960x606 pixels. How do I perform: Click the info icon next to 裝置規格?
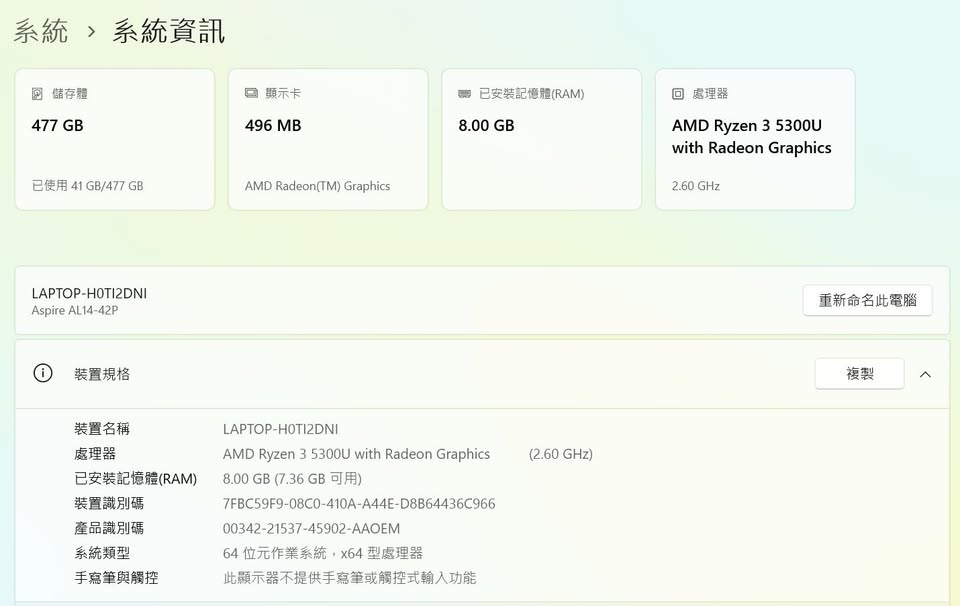click(43, 373)
